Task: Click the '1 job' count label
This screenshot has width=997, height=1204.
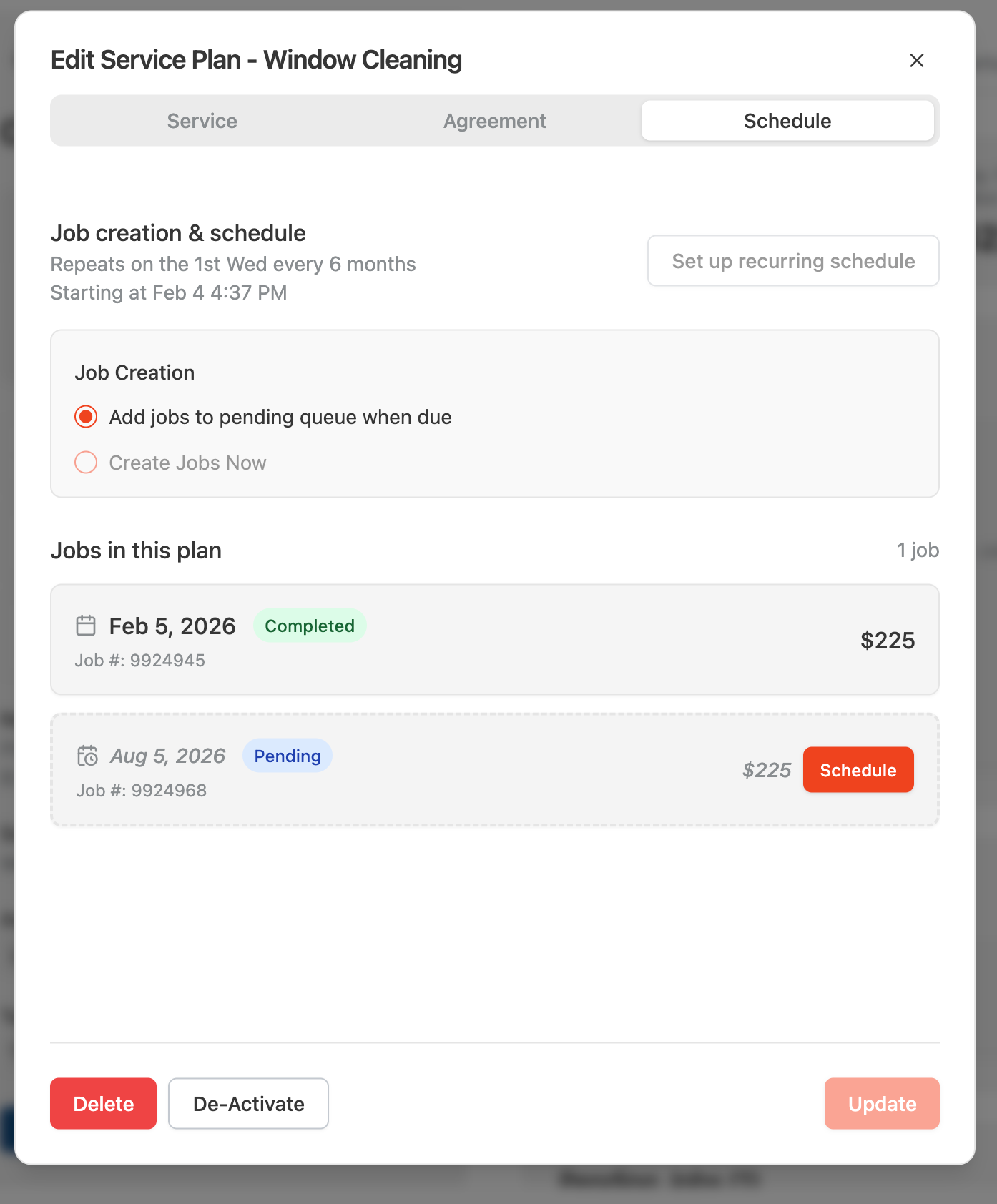Action: (918, 551)
